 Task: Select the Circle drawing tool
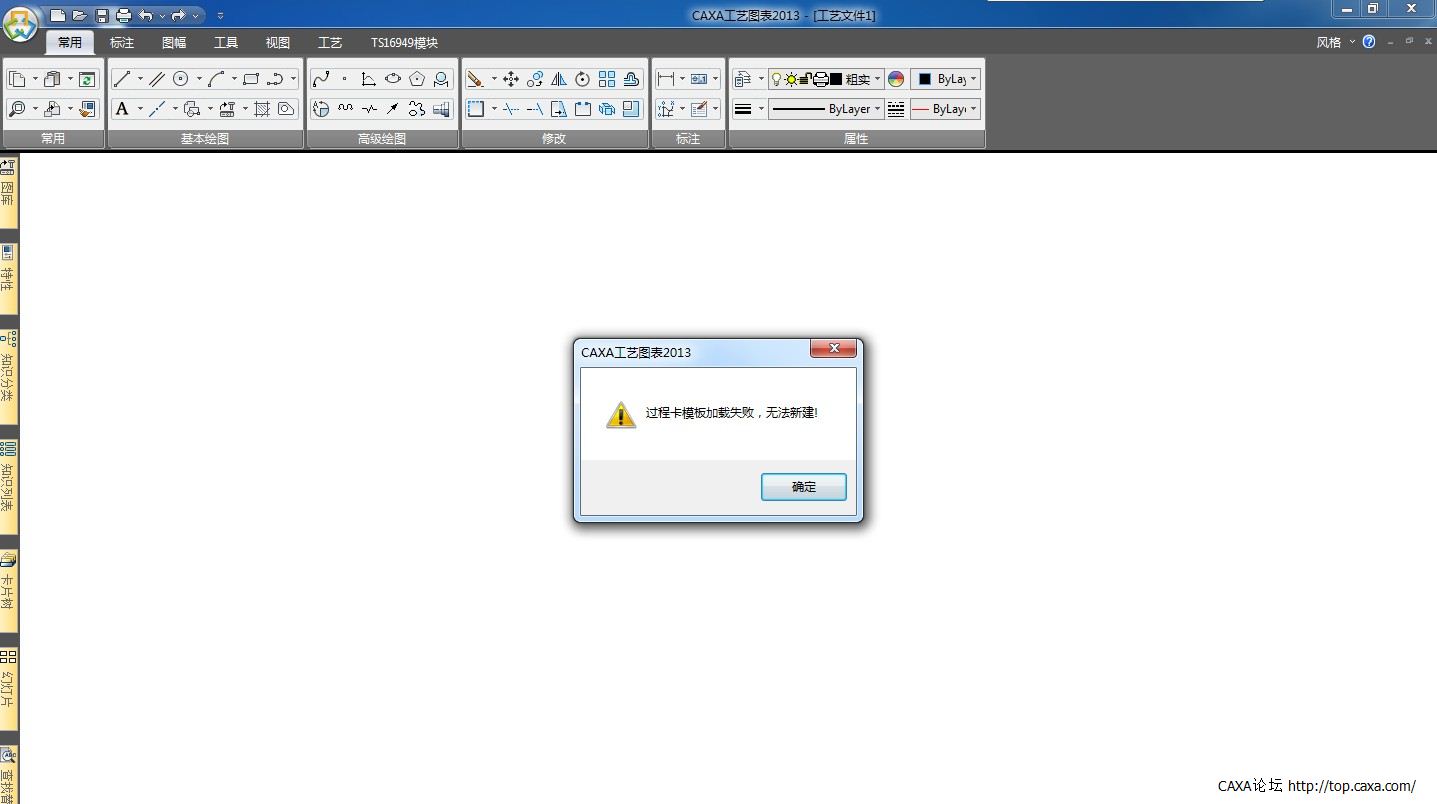tap(181, 79)
